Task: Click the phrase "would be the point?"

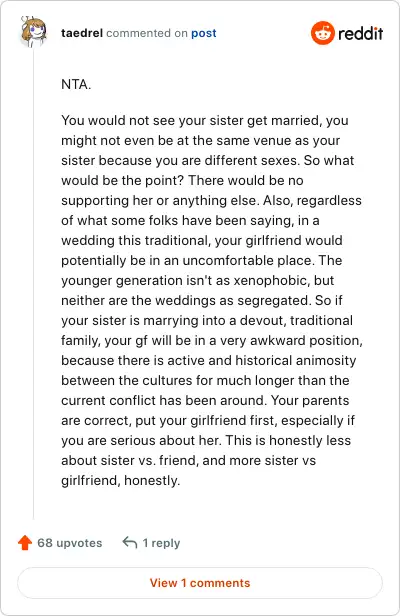Action: pos(123,180)
